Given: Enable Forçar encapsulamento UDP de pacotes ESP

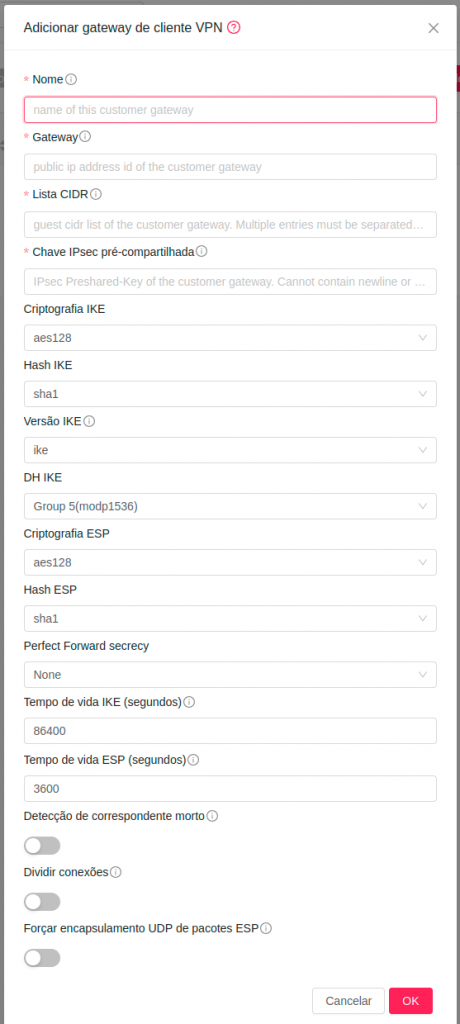Looking at the screenshot, I should (42, 958).
